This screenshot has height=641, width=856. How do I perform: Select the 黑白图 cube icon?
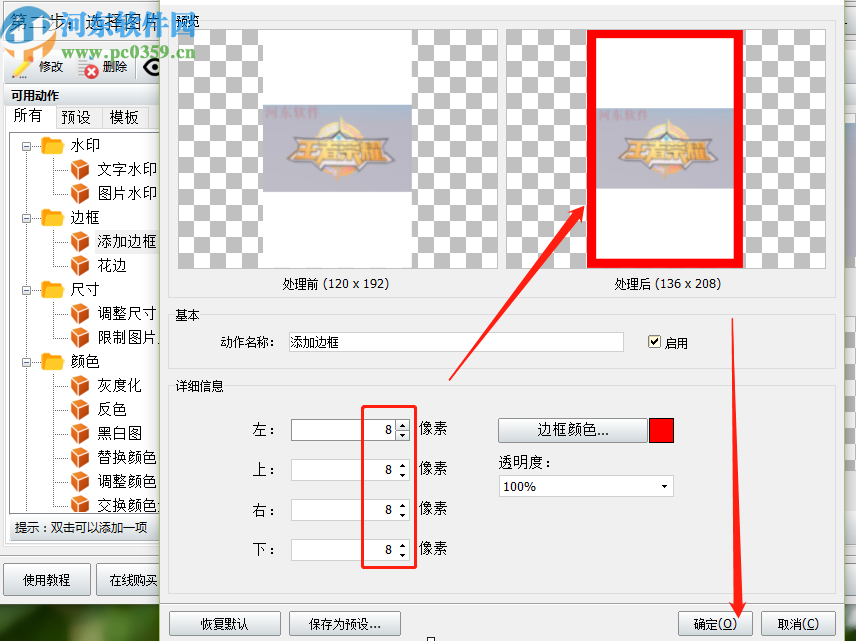pos(80,434)
